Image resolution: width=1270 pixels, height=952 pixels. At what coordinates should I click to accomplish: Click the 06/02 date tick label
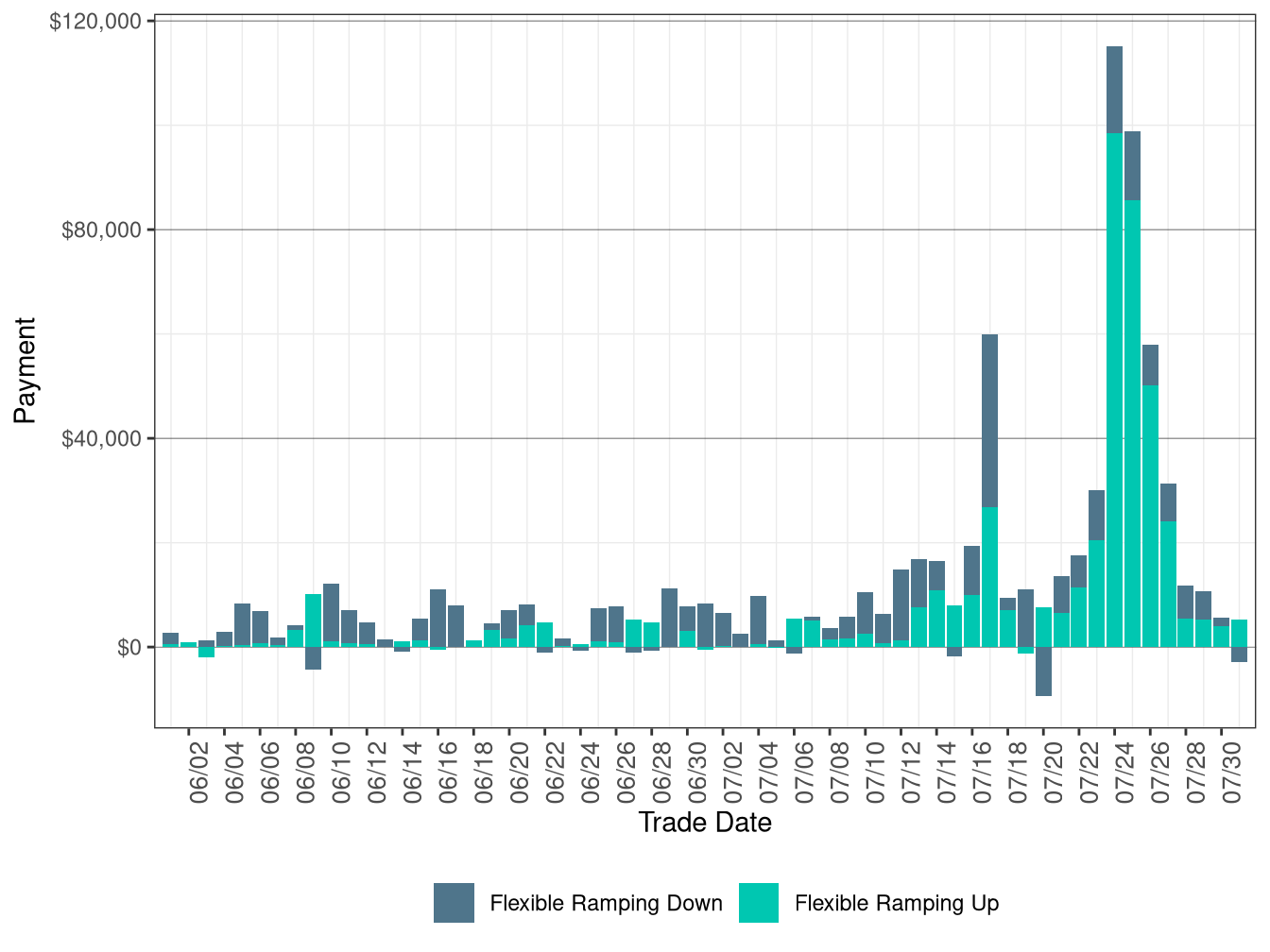click(x=199, y=773)
